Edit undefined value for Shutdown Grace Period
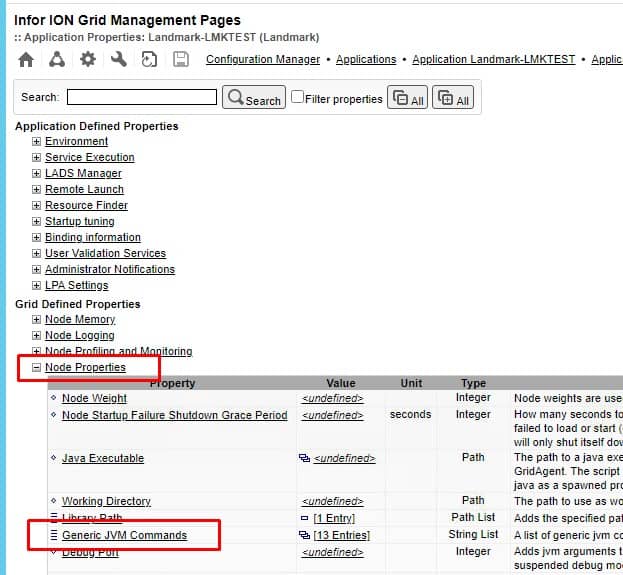This screenshot has height=575, width=623. coord(333,415)
